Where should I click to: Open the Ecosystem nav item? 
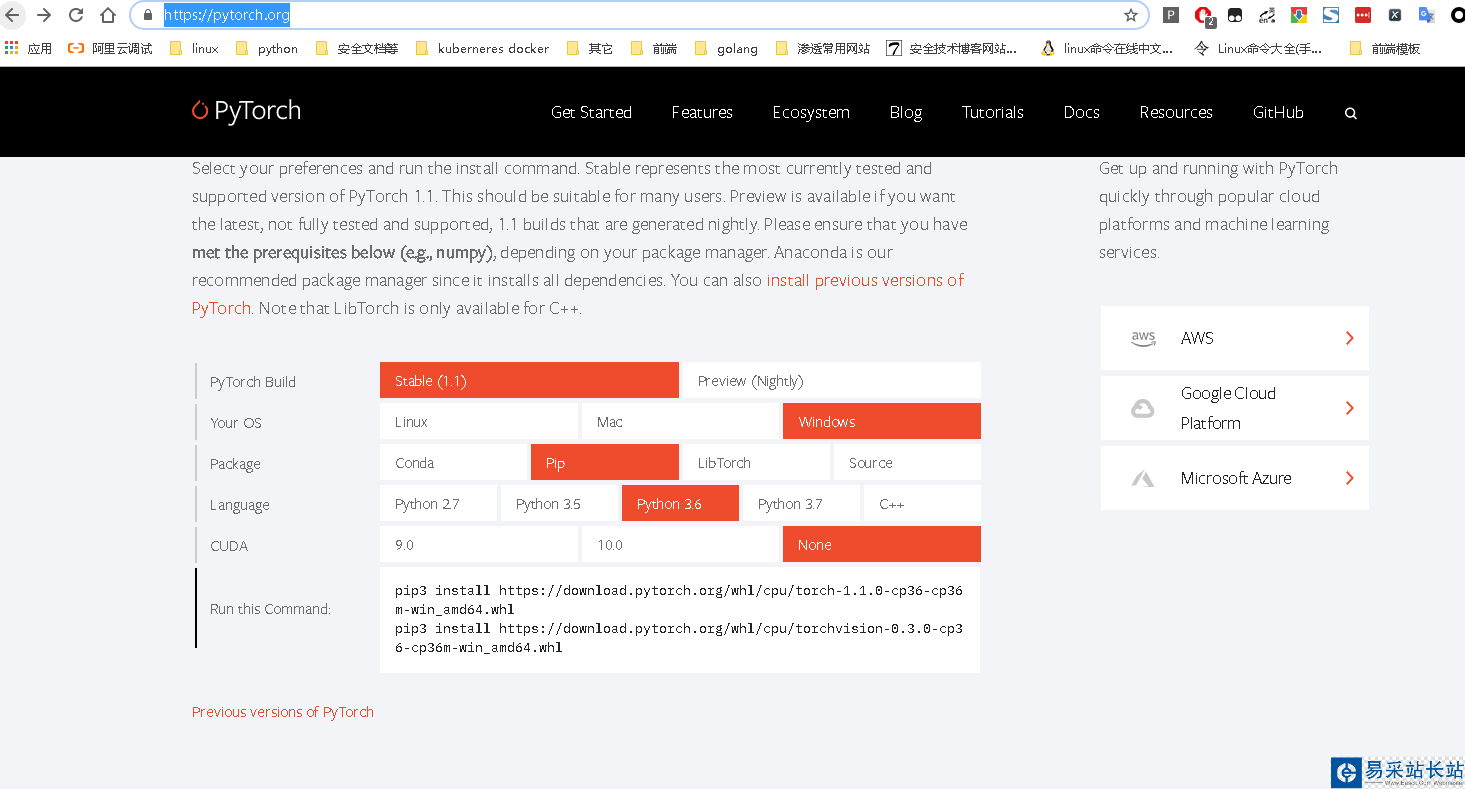tap(811, 112)
